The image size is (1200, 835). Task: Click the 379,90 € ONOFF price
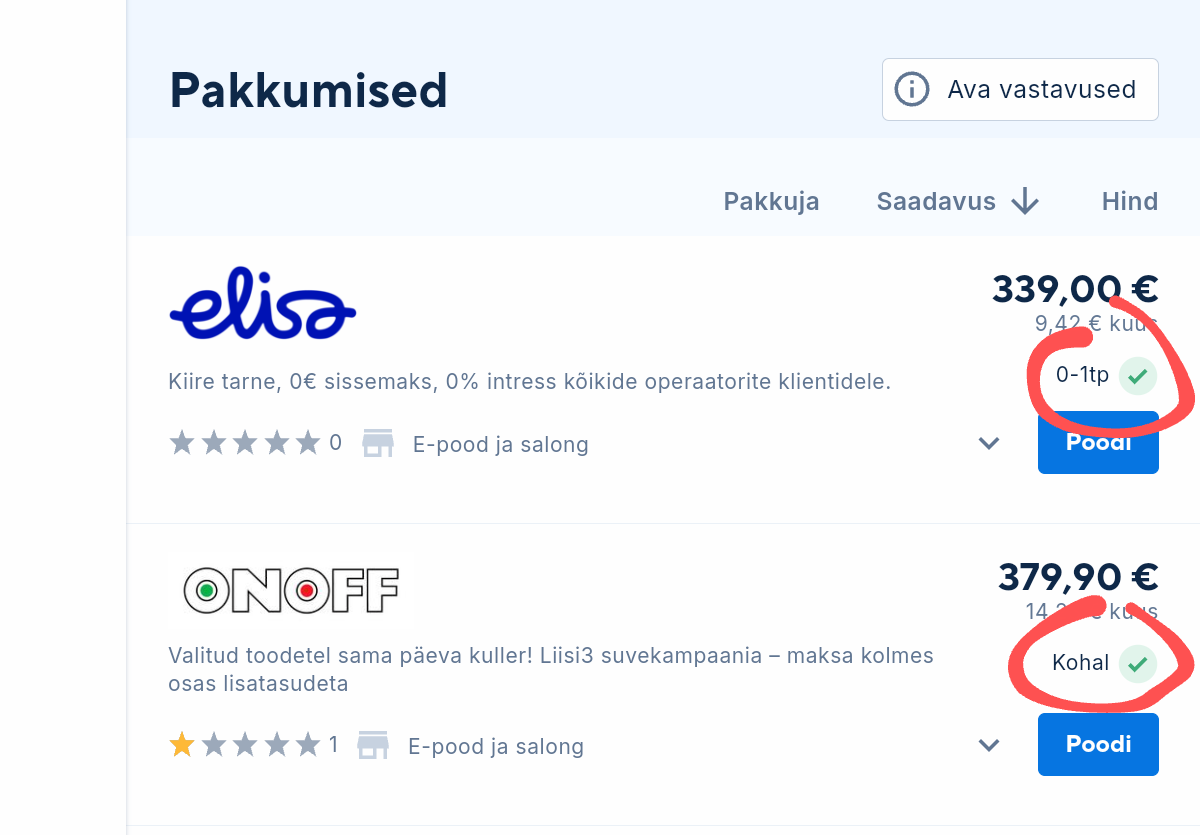point(1078,577)
